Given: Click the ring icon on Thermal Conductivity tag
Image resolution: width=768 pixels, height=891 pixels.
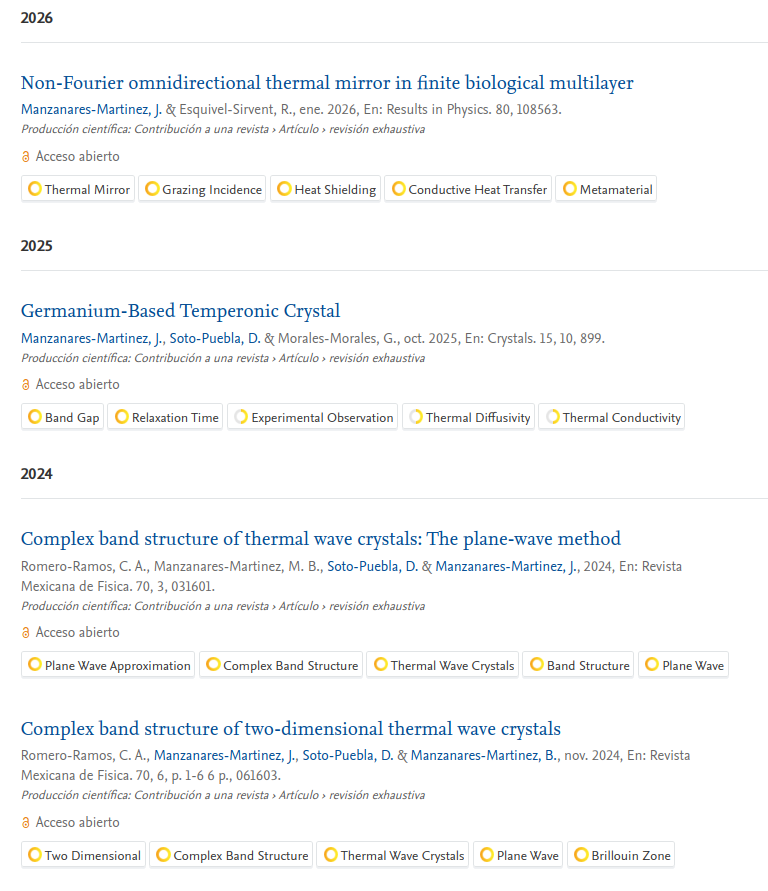Looking at the screenshot, I should (553, 417).
